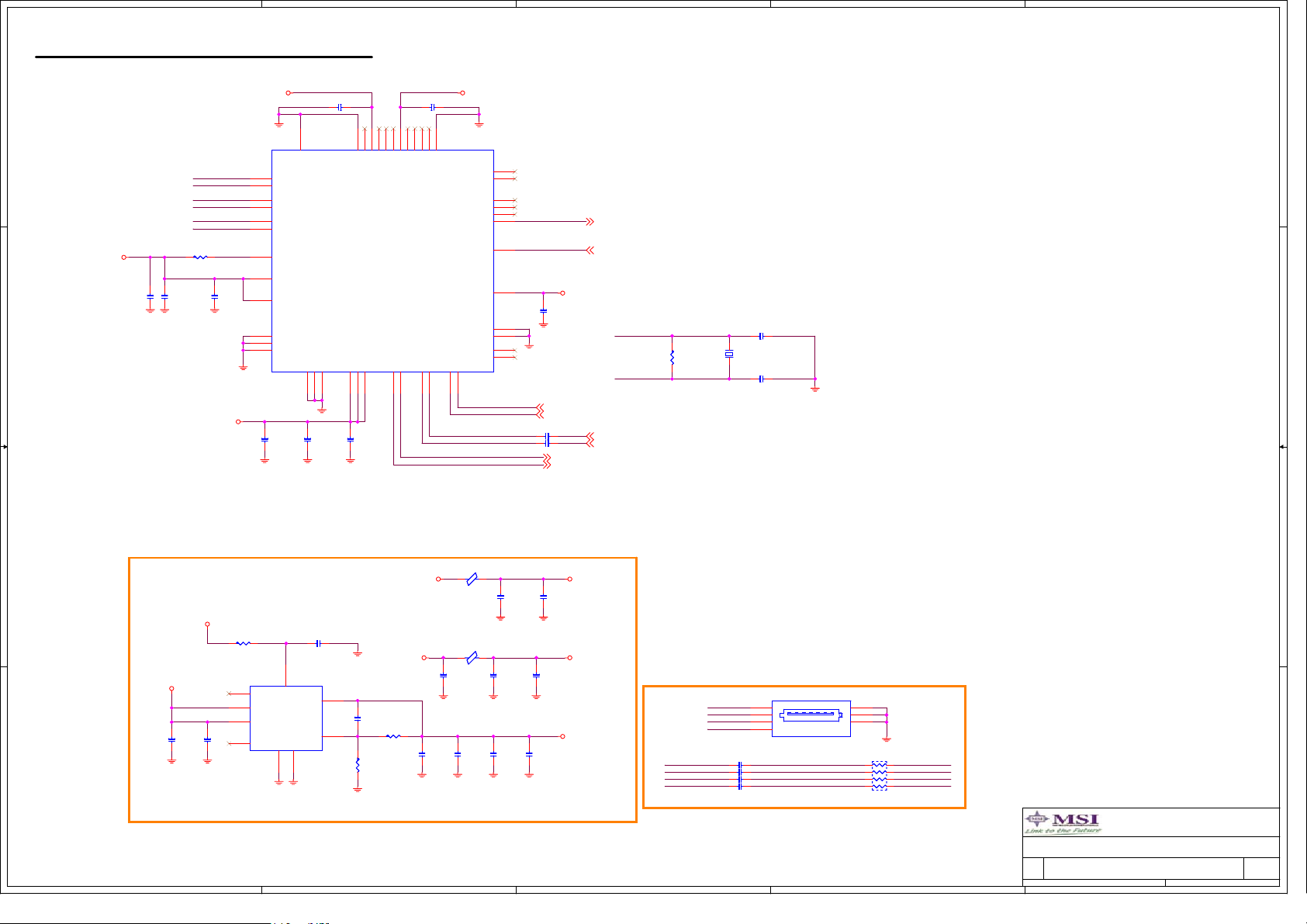This screenshot has width=1307, height=924.
Task: Click the resistor feeding main IC's left side
Action: pos(200,257)
